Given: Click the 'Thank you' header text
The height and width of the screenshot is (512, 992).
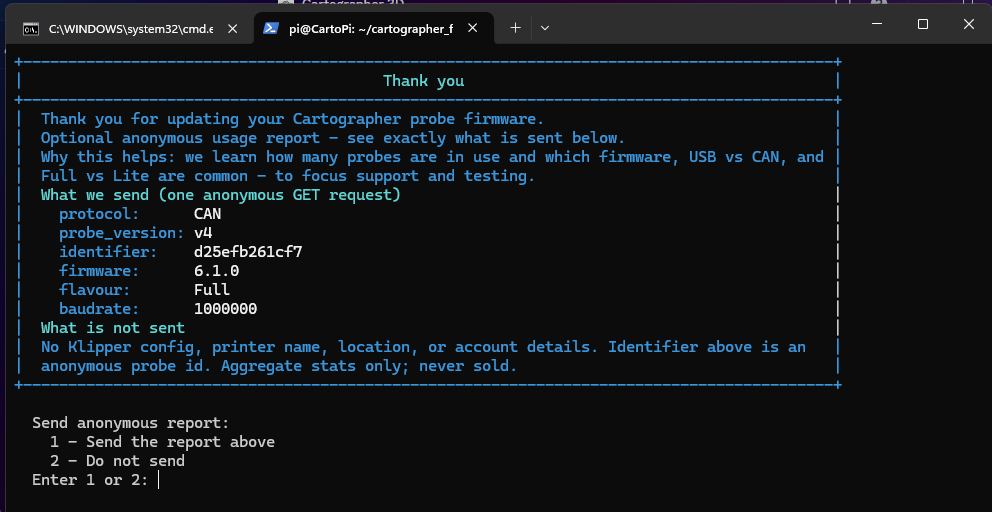Looking at the screenshot, I should 423,81.
